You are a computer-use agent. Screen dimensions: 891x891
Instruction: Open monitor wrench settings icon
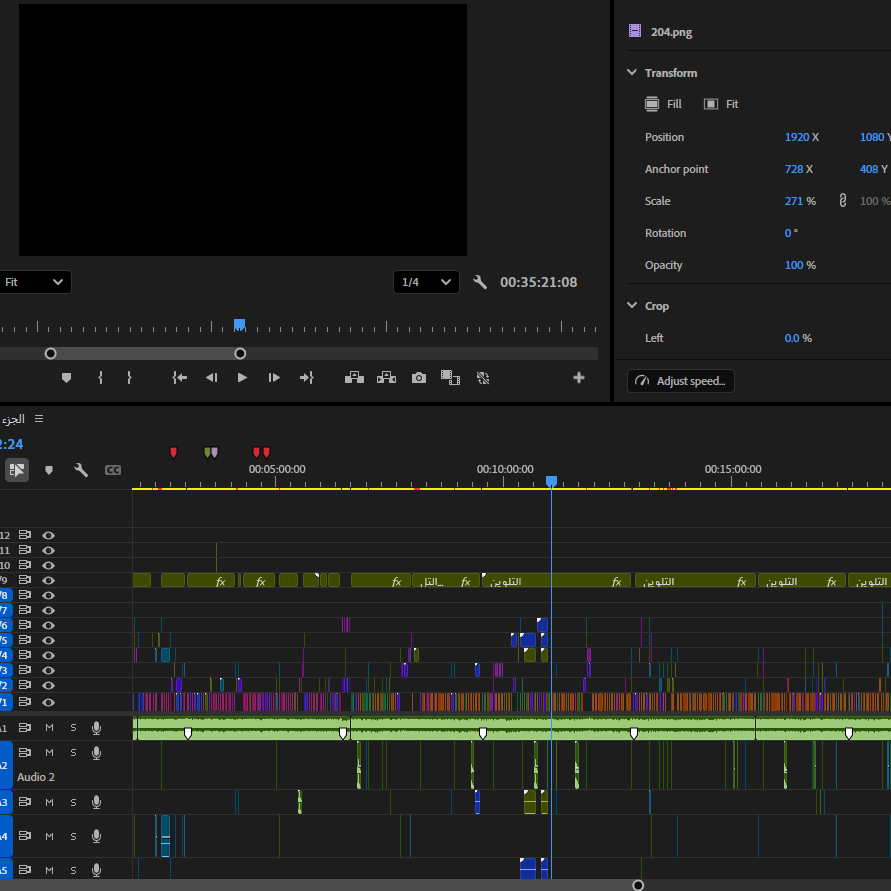coord(480,282)
